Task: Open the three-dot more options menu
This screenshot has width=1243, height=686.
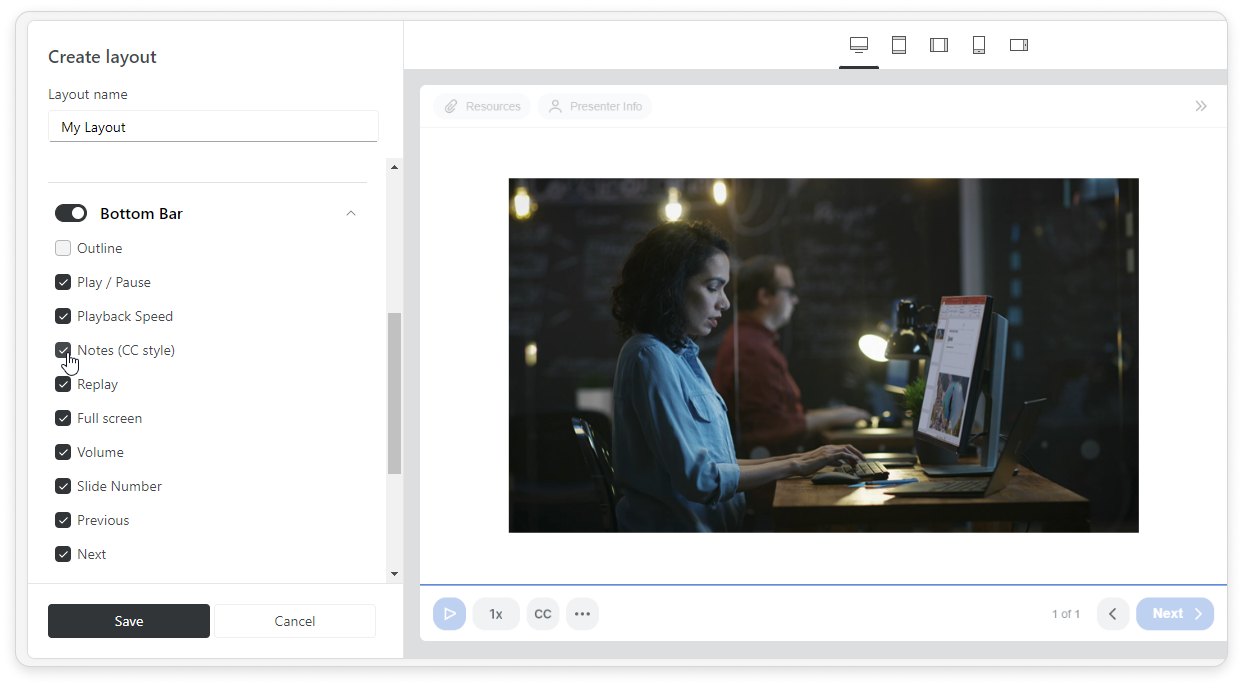Action: [x=582, y=614]
